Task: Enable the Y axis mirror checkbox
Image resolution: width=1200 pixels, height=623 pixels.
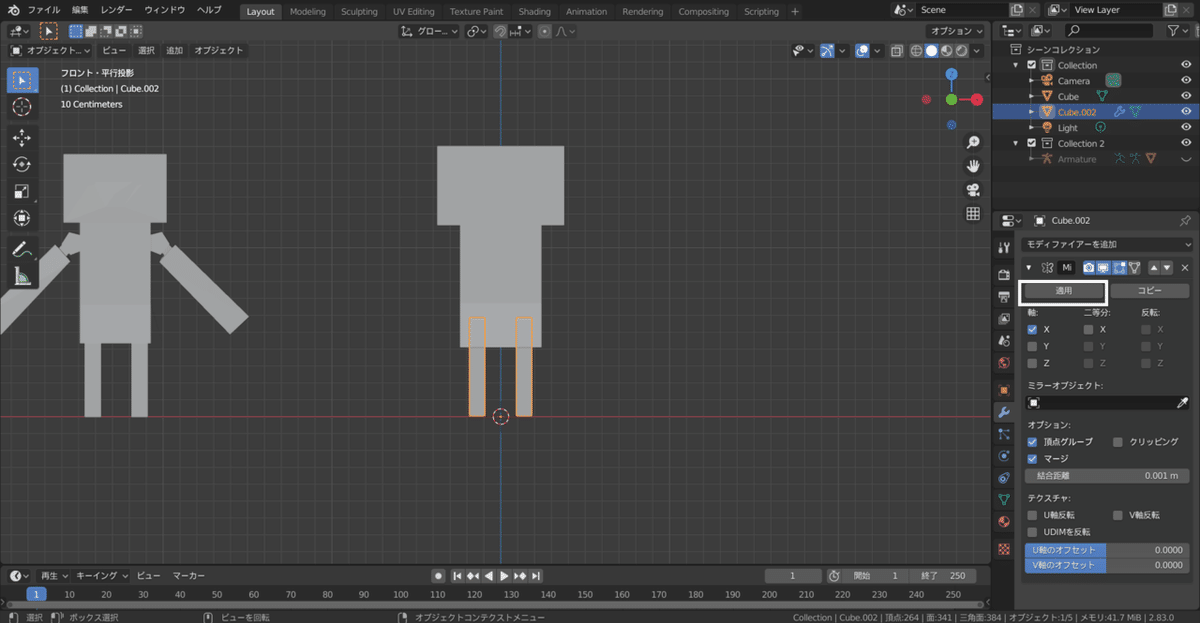Action: click(x=1032, y=346)
